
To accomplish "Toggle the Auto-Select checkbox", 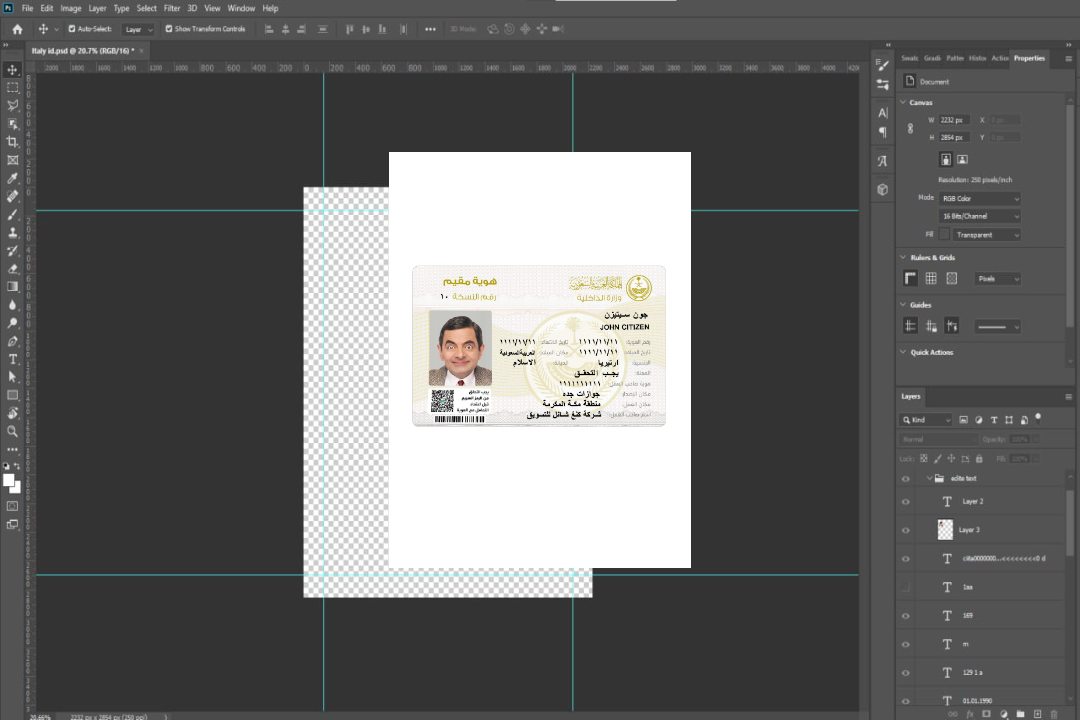I will click(x=72, y=29).
